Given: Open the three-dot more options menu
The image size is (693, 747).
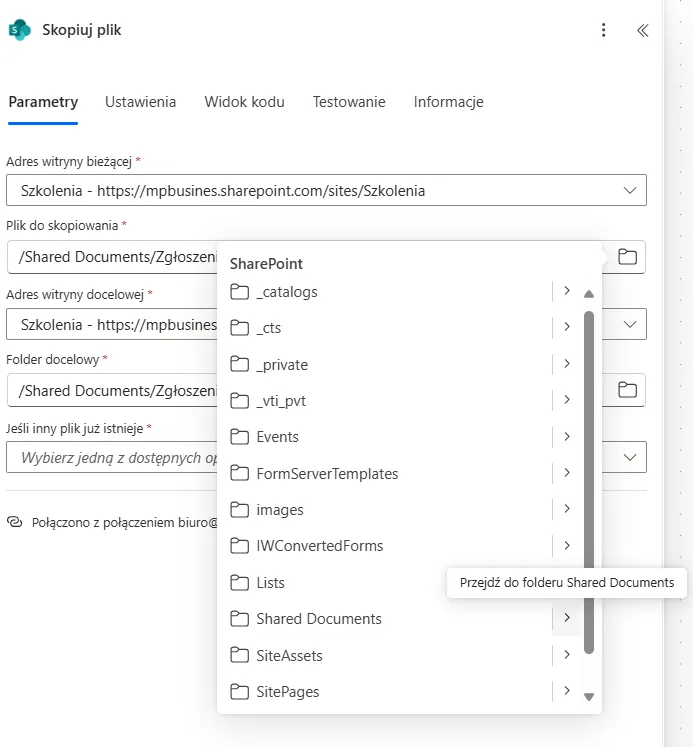Looking at the screenshot, I should click(603, 30).
